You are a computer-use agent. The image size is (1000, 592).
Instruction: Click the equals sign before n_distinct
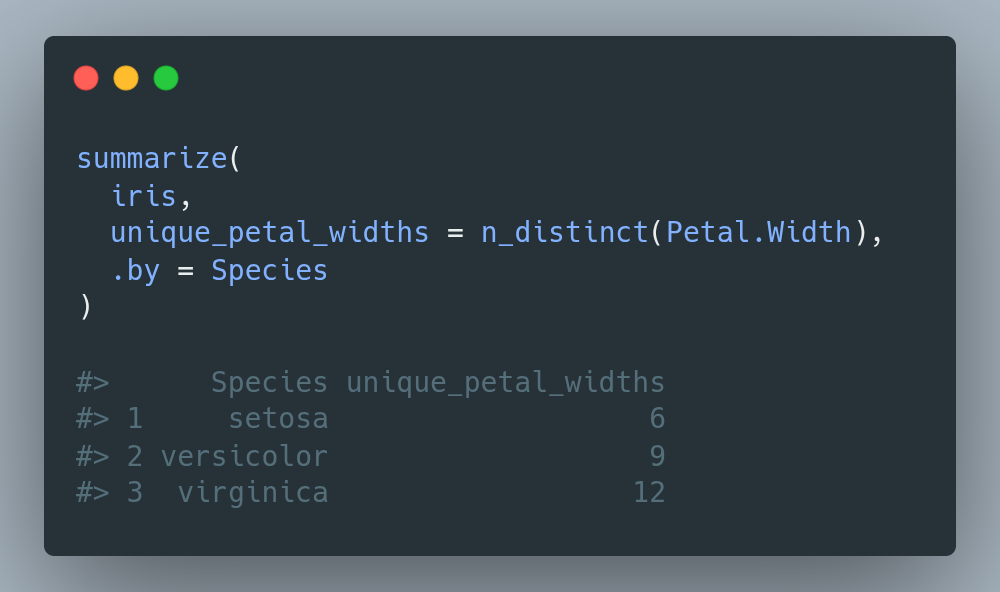click(455, 233)
